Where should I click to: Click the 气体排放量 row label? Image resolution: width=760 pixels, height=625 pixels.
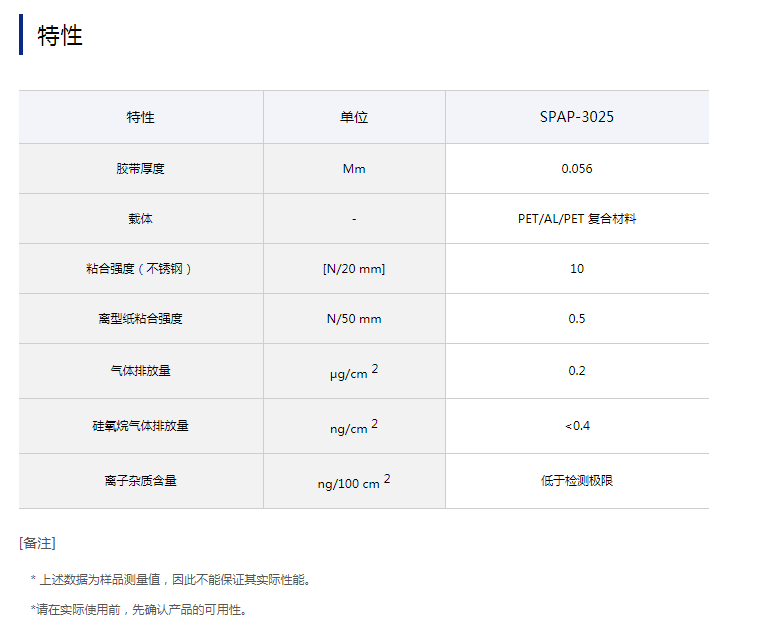click(140, 371)
